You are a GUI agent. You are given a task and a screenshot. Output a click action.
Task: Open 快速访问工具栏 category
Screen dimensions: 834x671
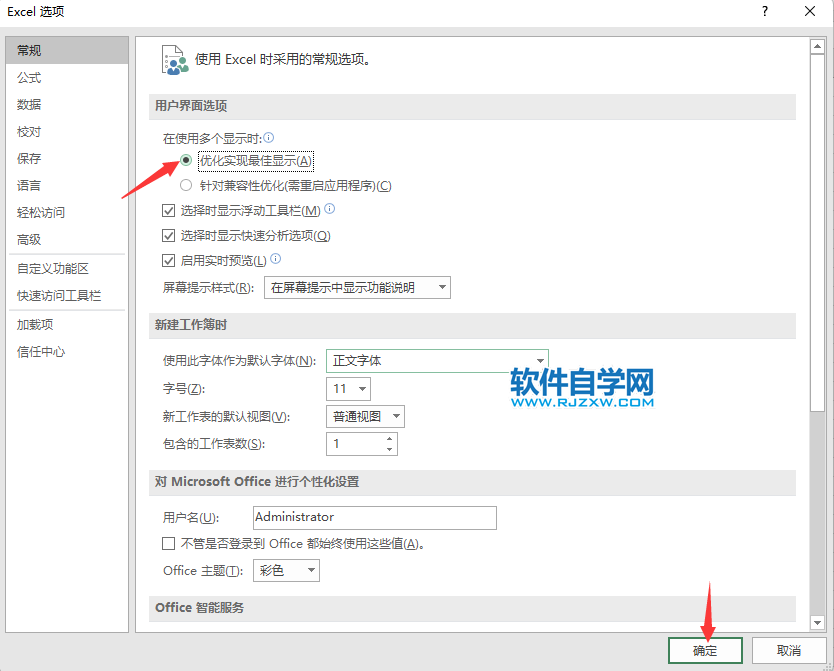67,296
